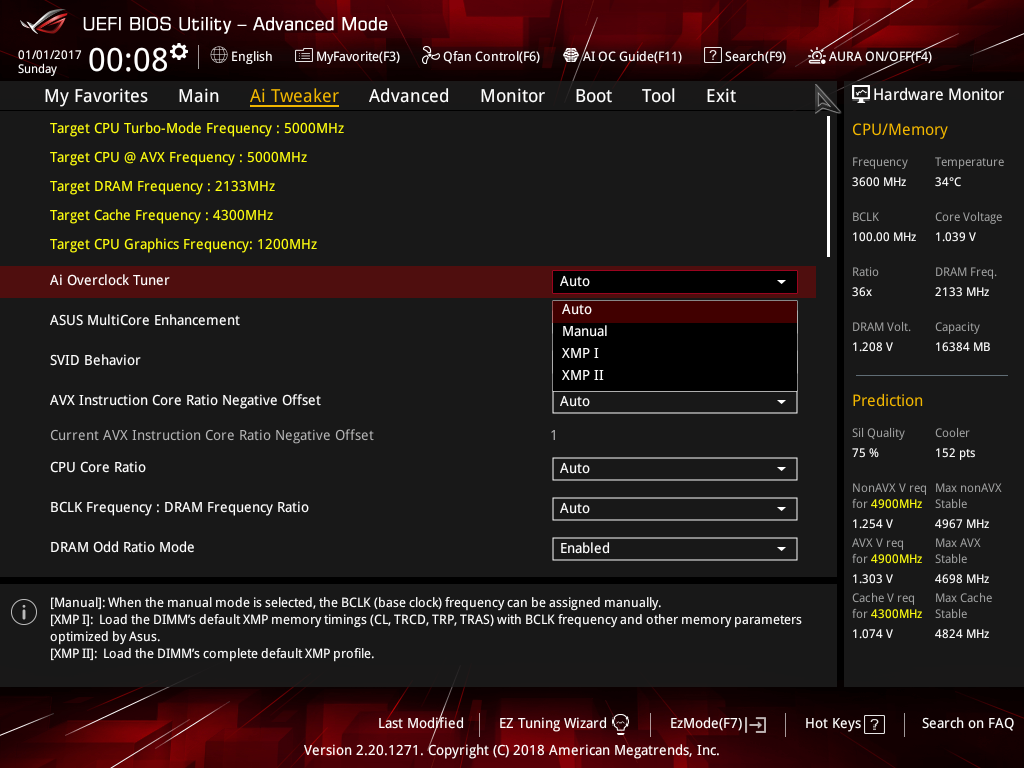Select DRAM Odd Ratio Mode label
Screen dimensions: 1024x768
click(122, 547)
